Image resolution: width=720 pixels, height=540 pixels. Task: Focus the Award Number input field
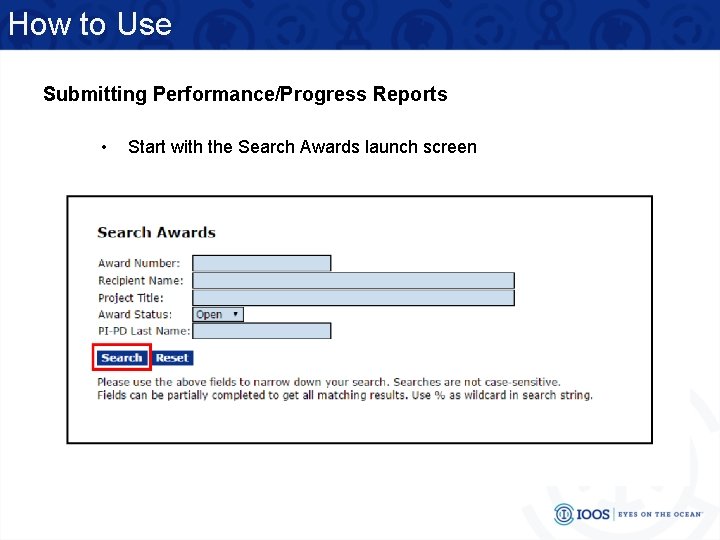(262, 263)
